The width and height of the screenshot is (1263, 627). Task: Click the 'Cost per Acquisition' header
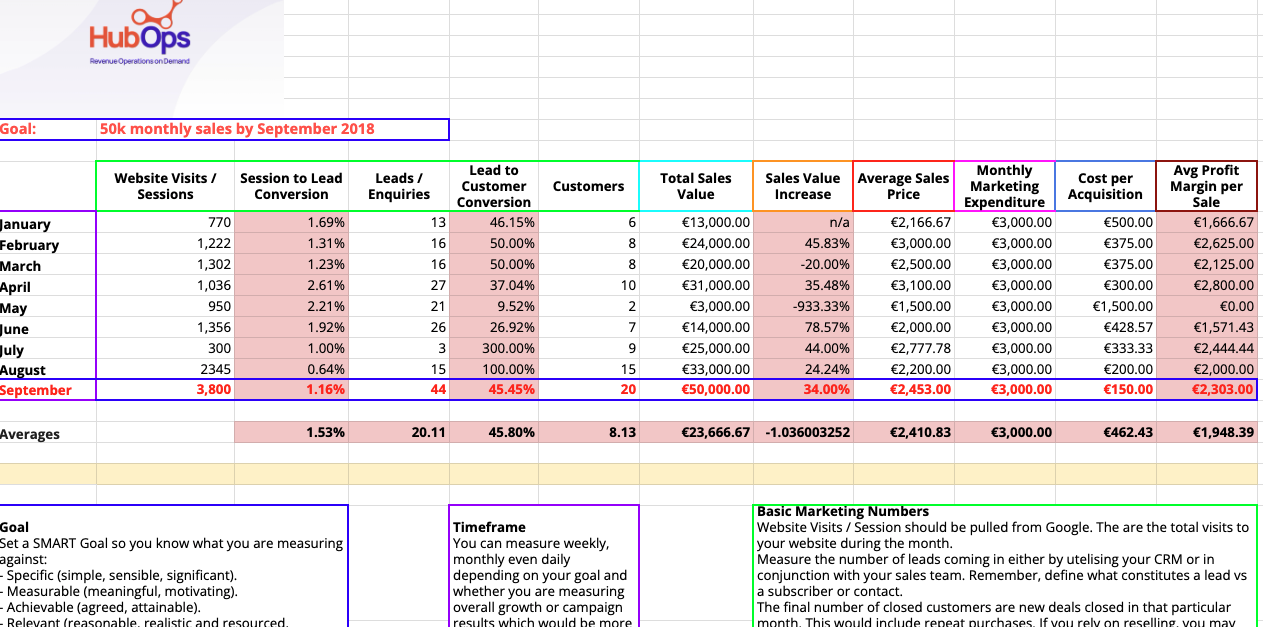(x=1104, y=184)
